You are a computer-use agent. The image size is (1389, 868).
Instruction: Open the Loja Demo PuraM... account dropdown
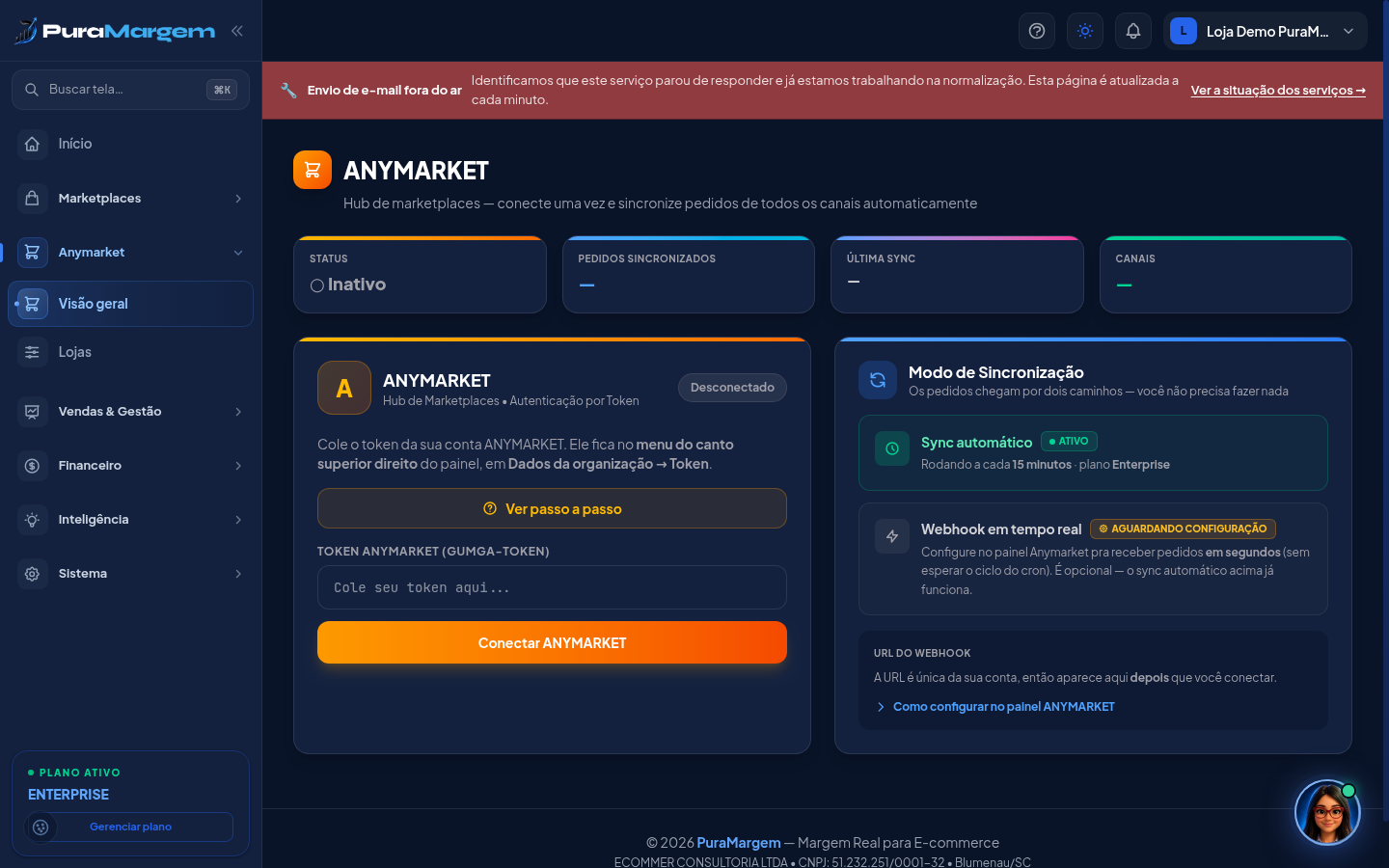click(x=1266, y=31)
